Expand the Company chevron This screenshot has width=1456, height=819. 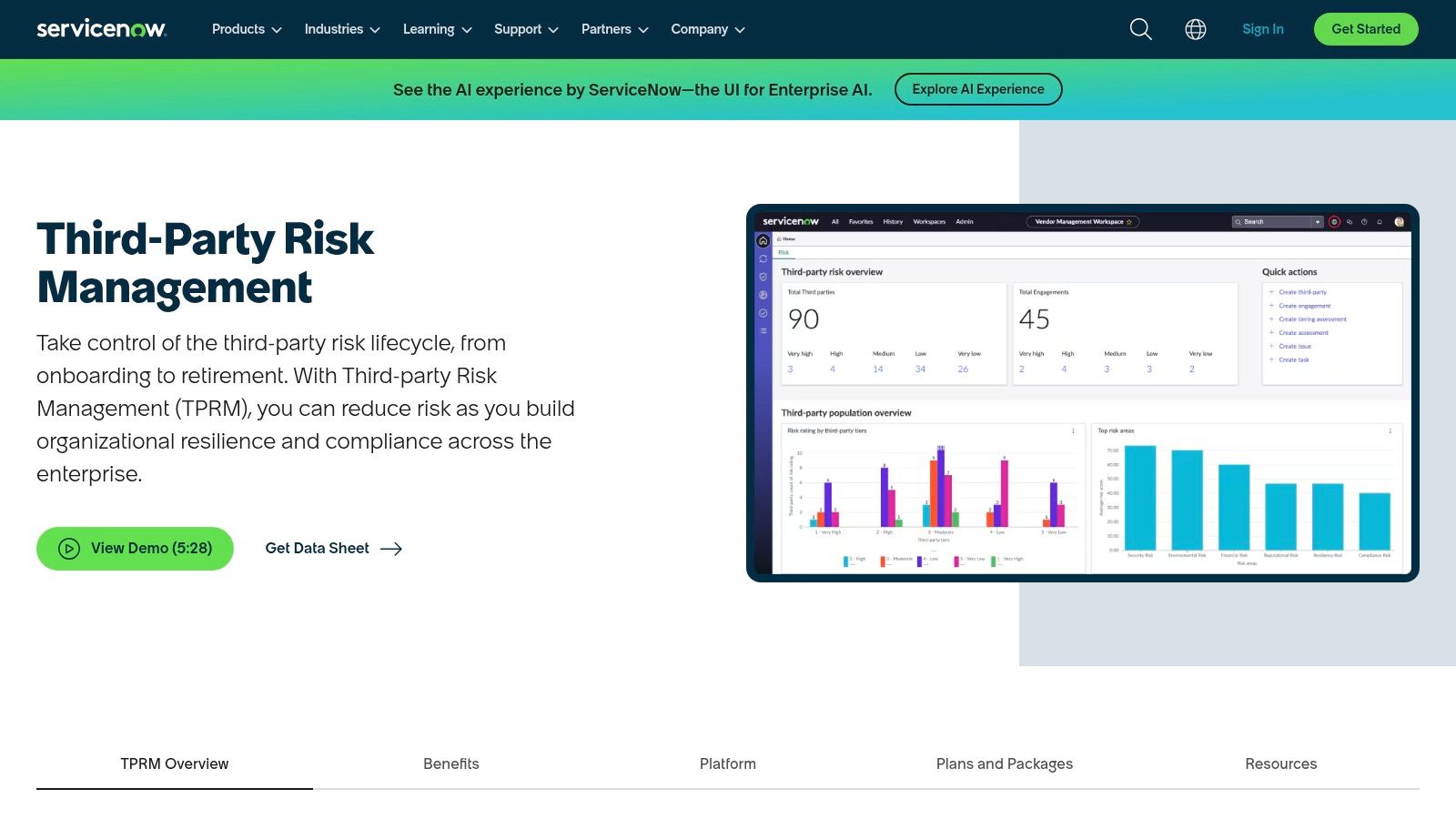[x=740, y=30]
